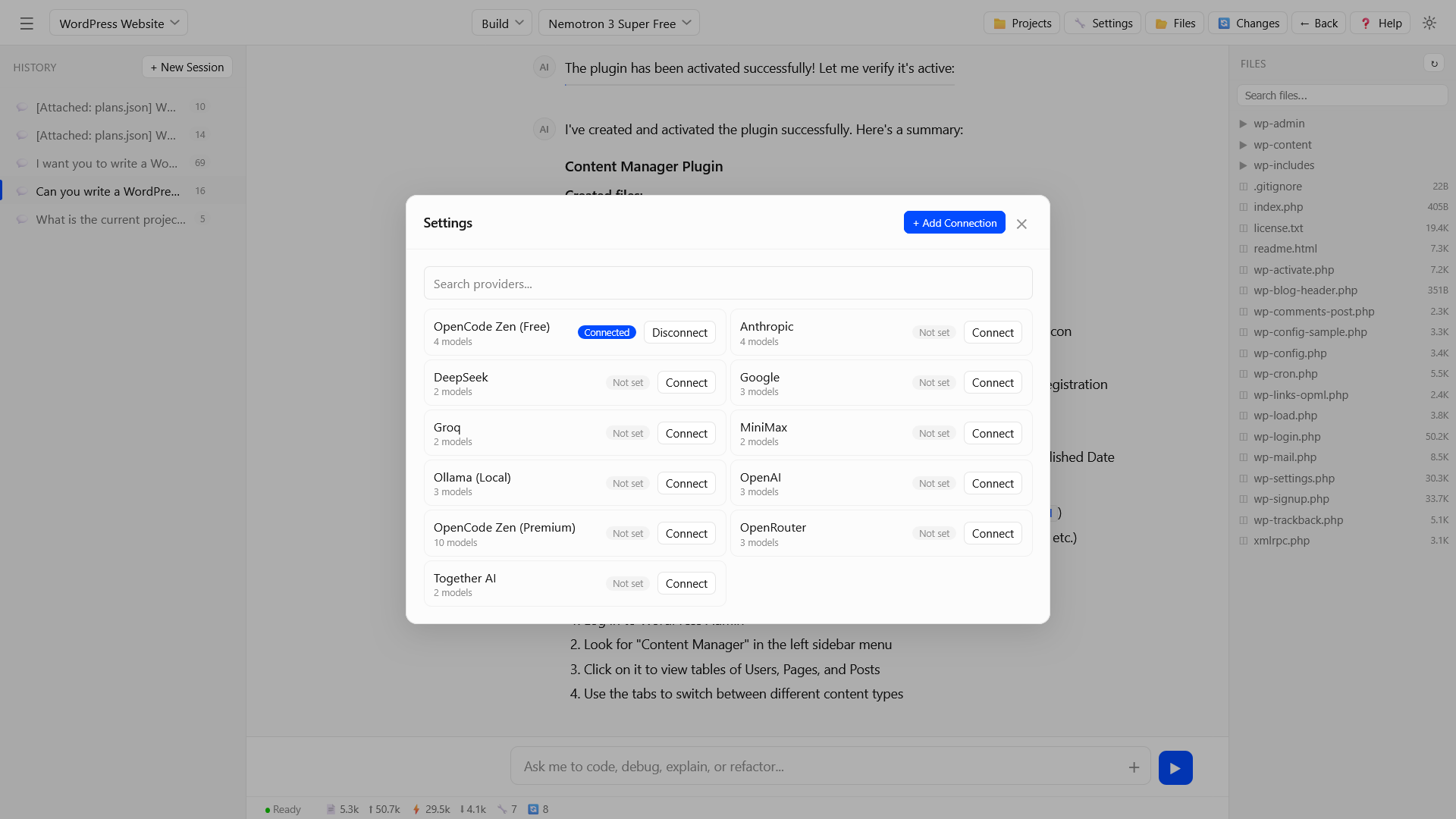1456x819 pixels.
Task: Focus the 'Ask me to code' prompt box
Action: (830, 767)
